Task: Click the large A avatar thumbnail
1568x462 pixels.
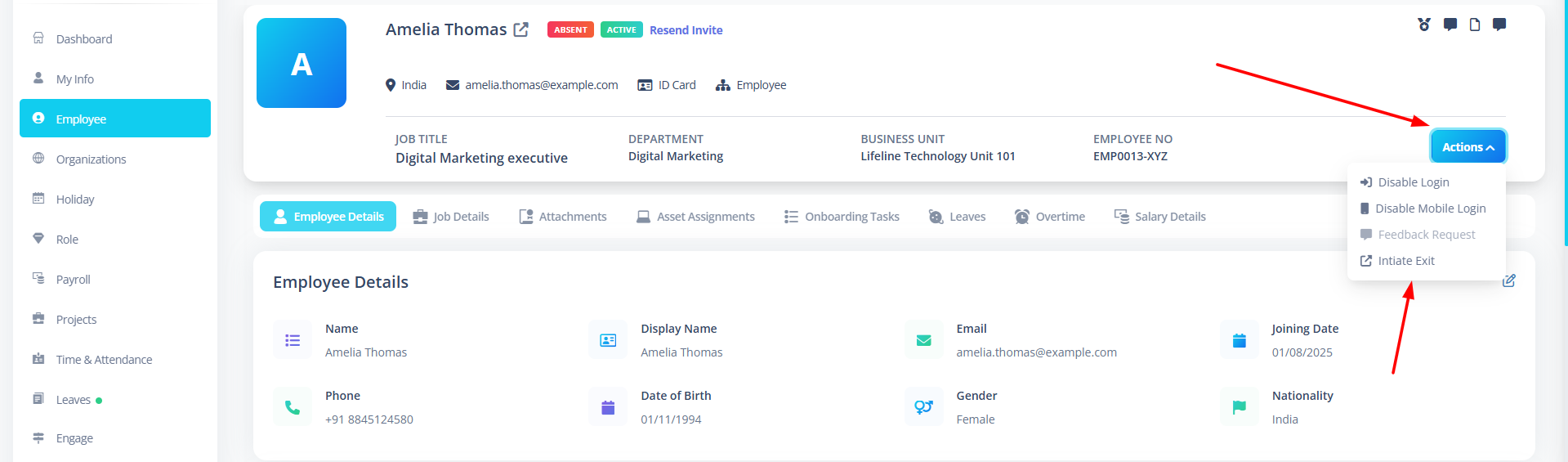Action: pyautogui.click(x=302, y=63)
